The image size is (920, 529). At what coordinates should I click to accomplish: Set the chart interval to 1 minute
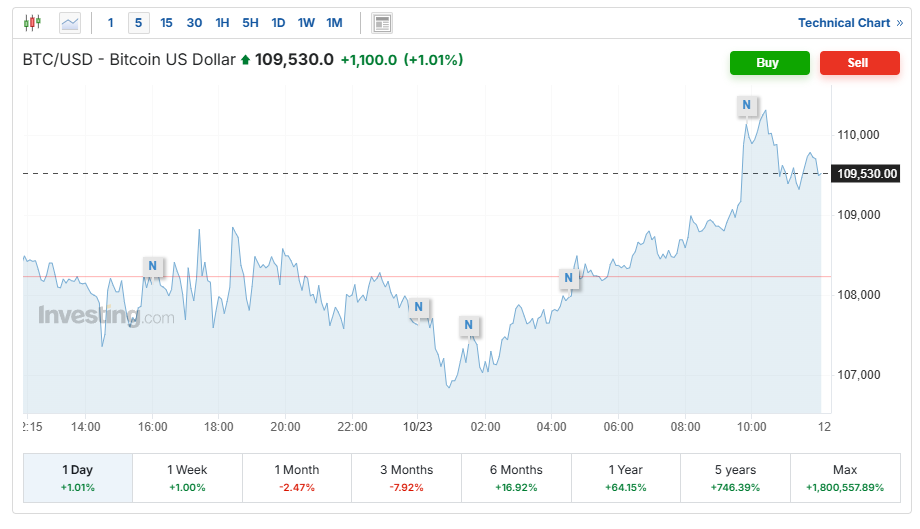(x=110, y=23)
